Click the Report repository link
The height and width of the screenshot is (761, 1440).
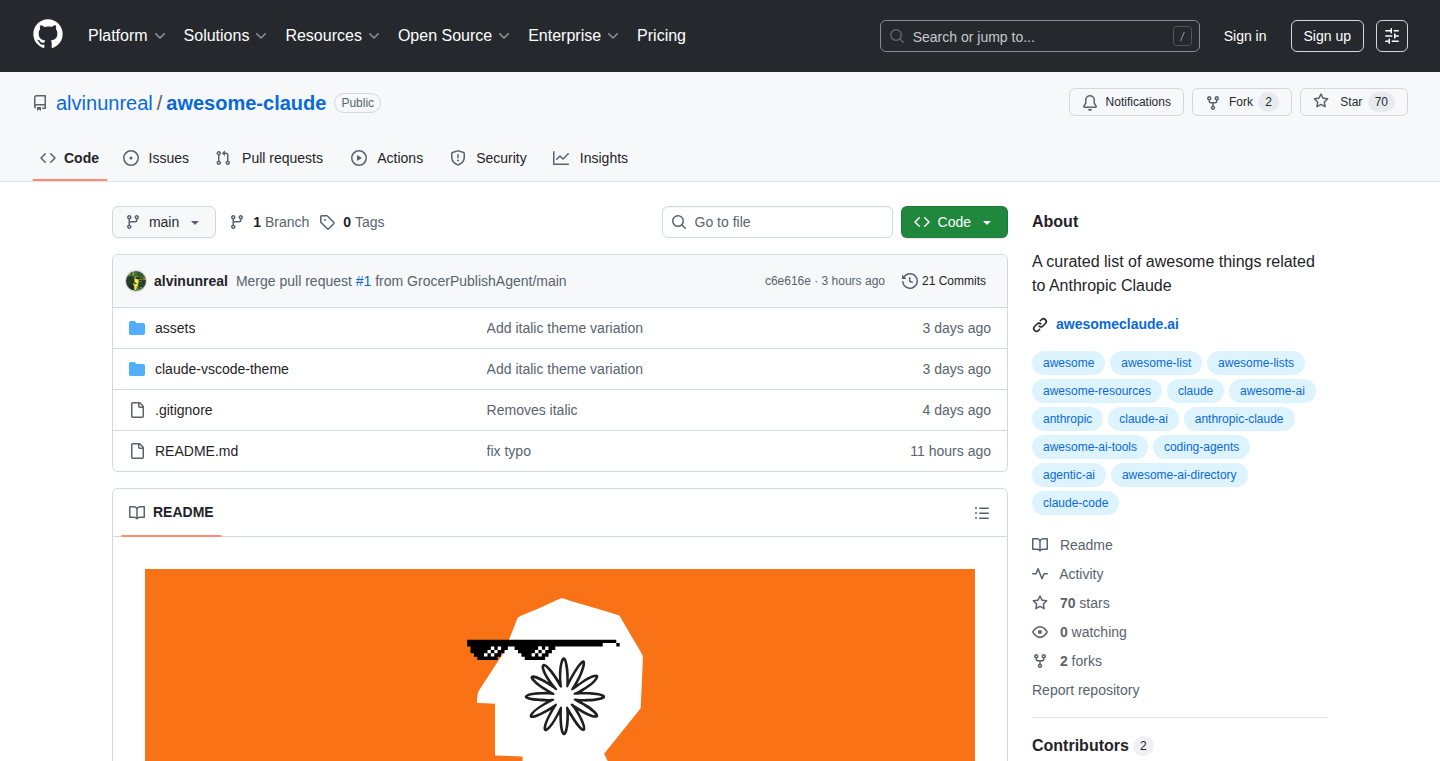(x=1085, y=690)
